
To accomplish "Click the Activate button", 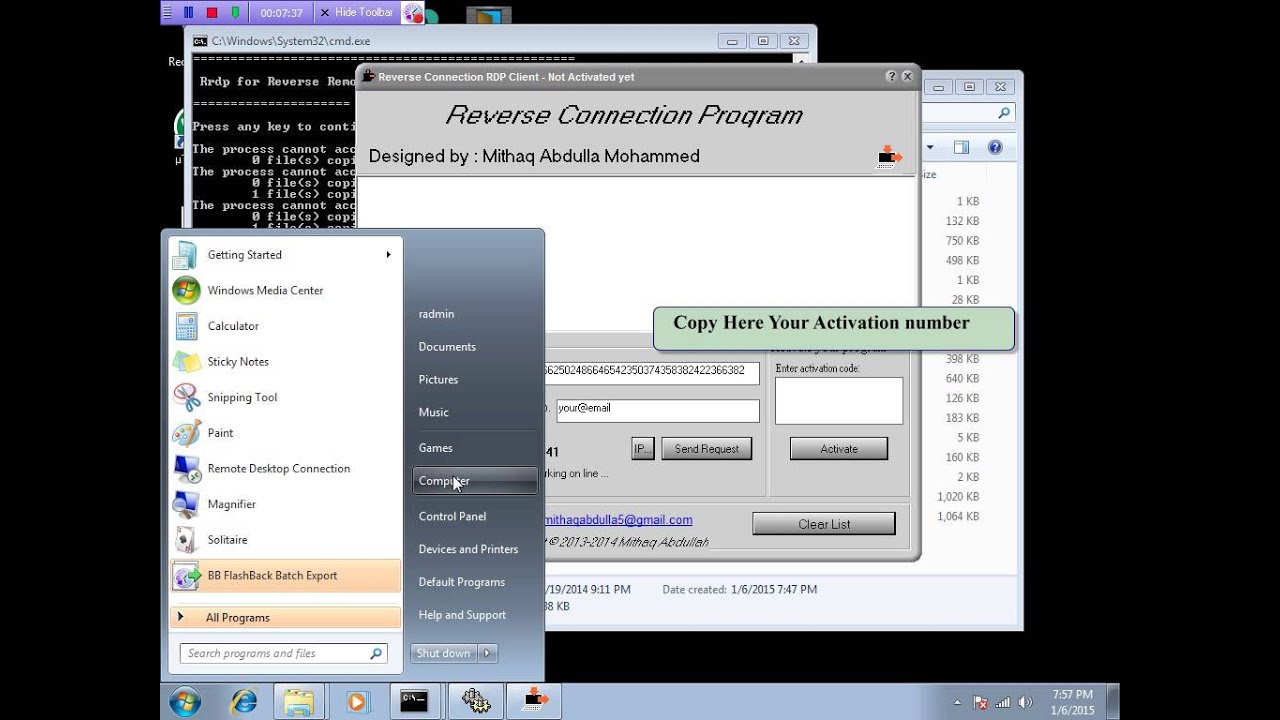I will (839, 449).
